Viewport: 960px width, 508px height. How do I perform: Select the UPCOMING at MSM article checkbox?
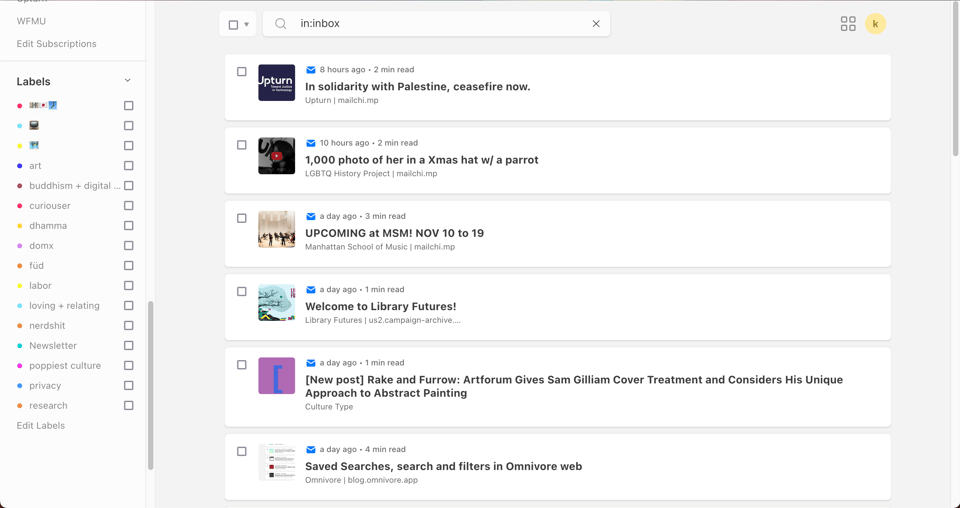[x=242, y=219]
